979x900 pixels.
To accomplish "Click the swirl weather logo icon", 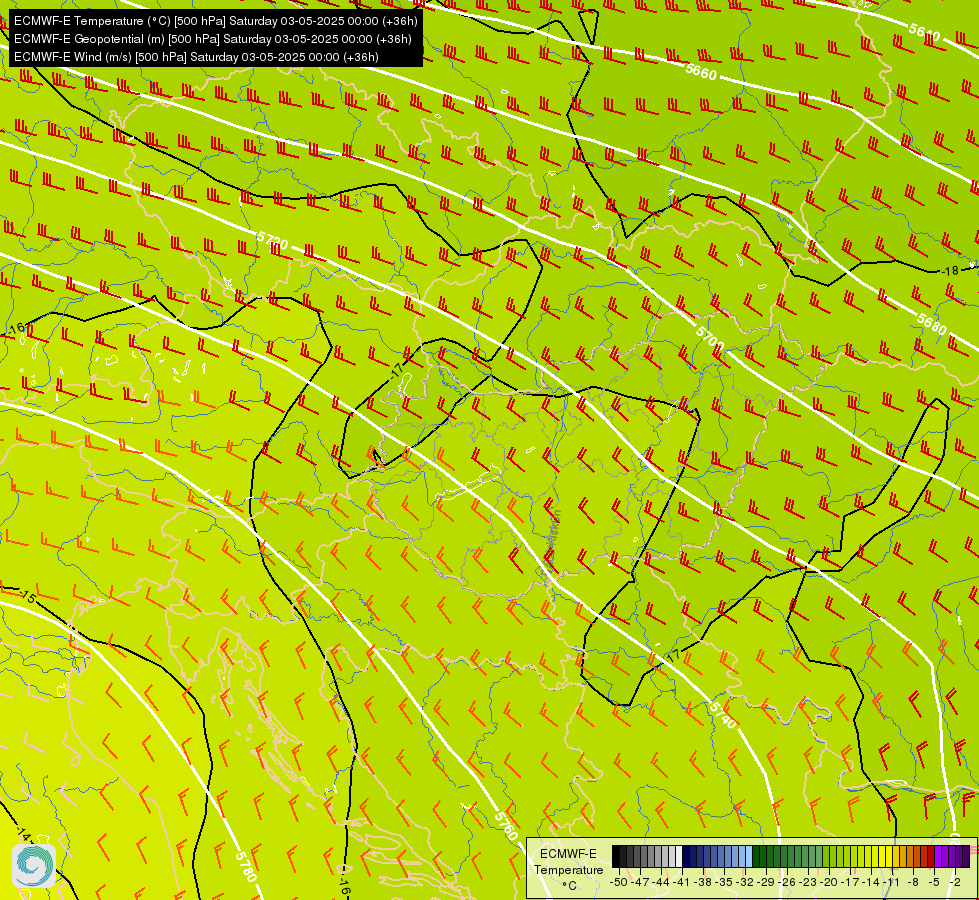I will pyautogui.click(x=34, y=866).
